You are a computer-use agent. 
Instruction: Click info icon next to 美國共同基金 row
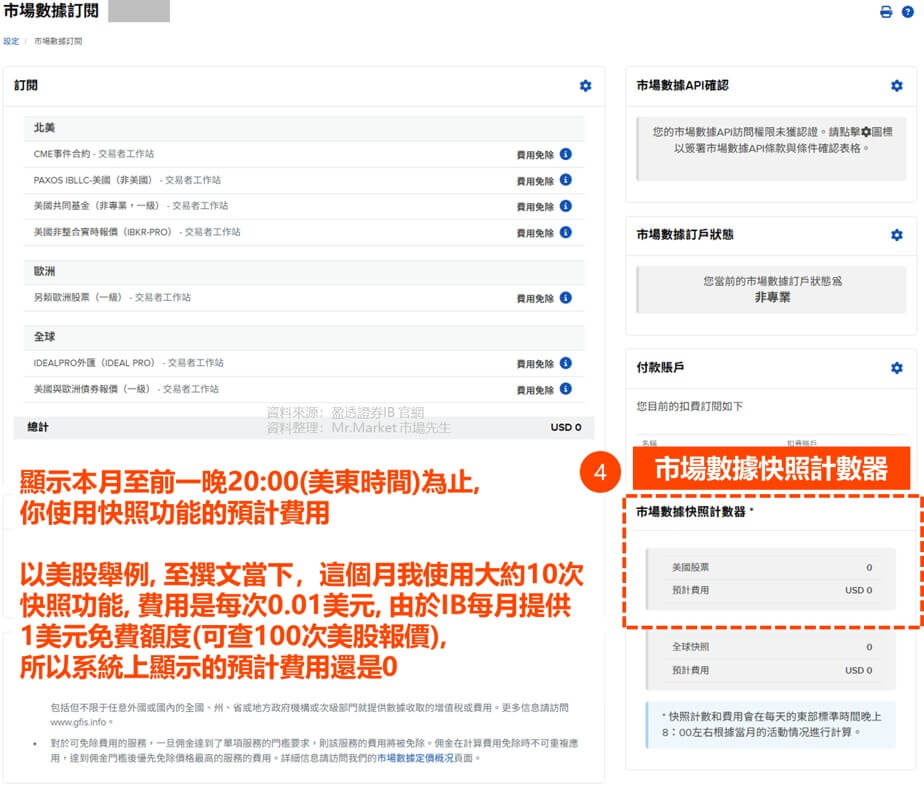pos(566,207)
